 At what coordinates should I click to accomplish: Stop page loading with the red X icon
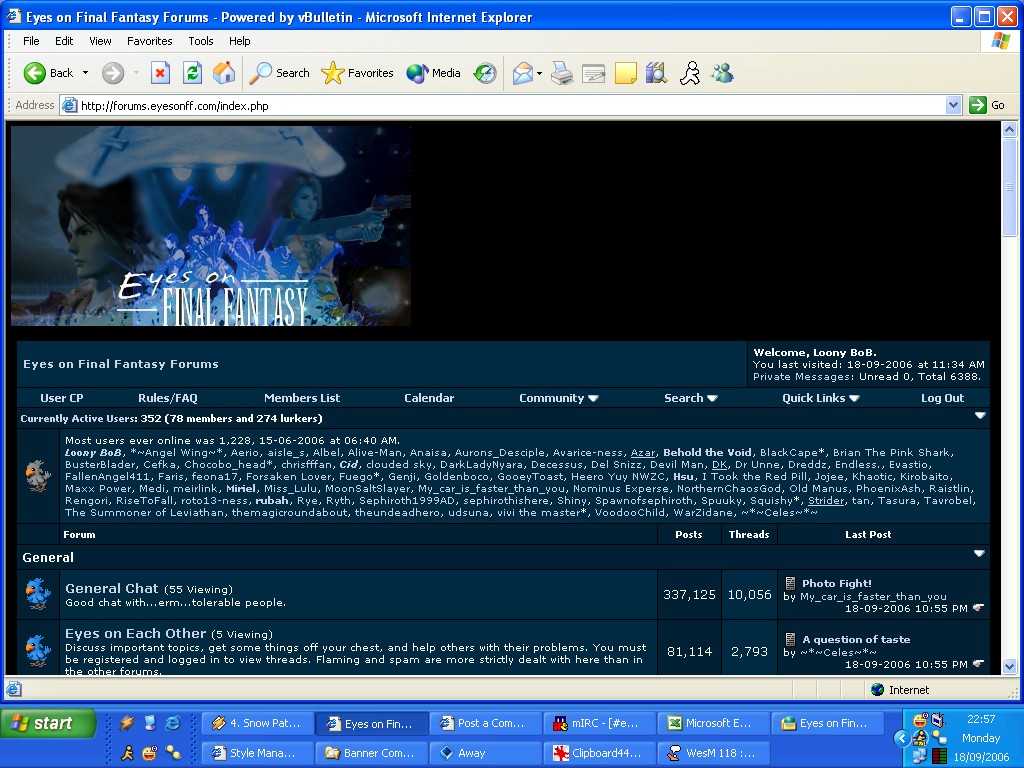click(x=160, y=73)
